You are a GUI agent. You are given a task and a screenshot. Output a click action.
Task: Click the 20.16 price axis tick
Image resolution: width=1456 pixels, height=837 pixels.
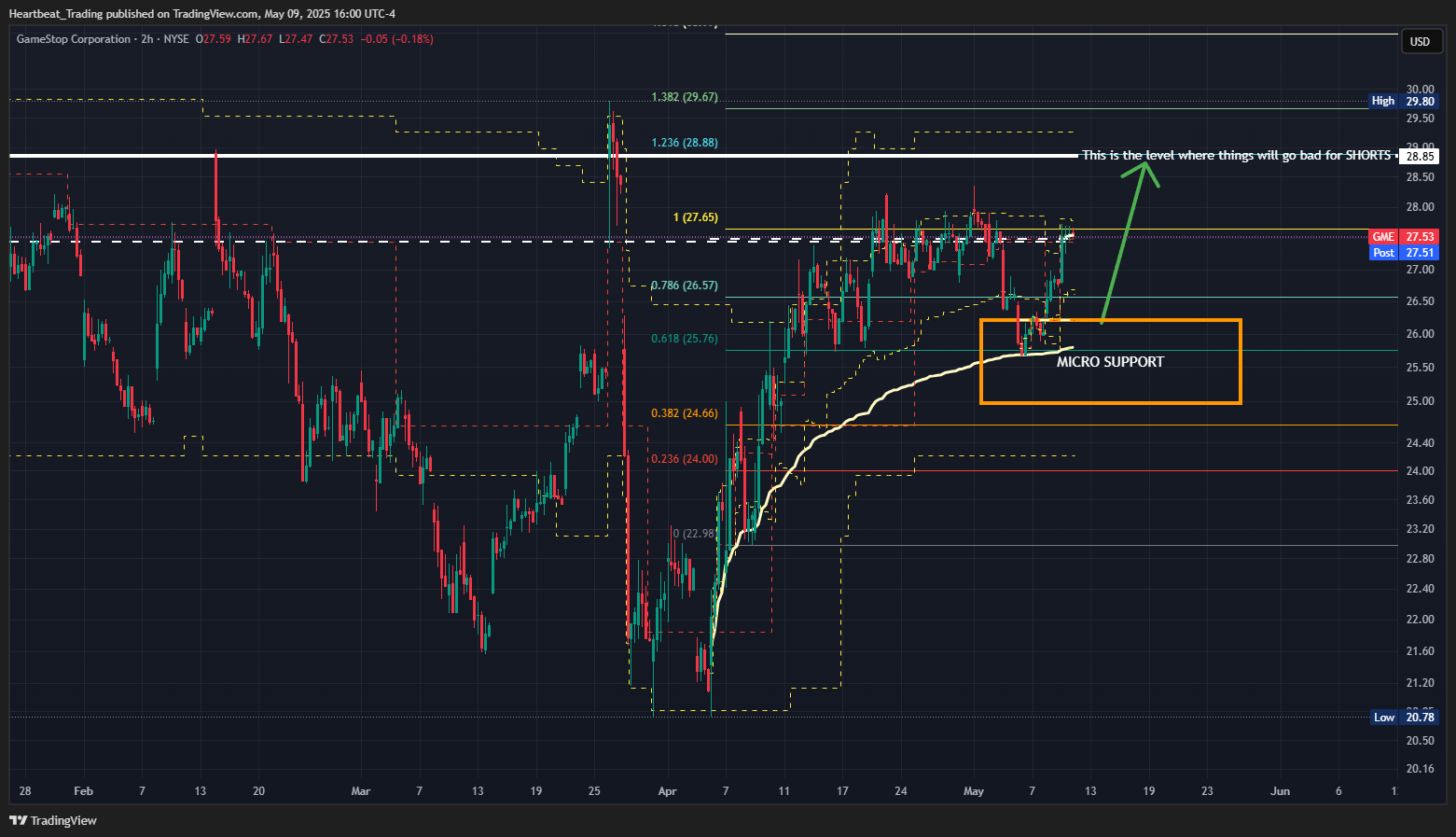coord(1421,769)
